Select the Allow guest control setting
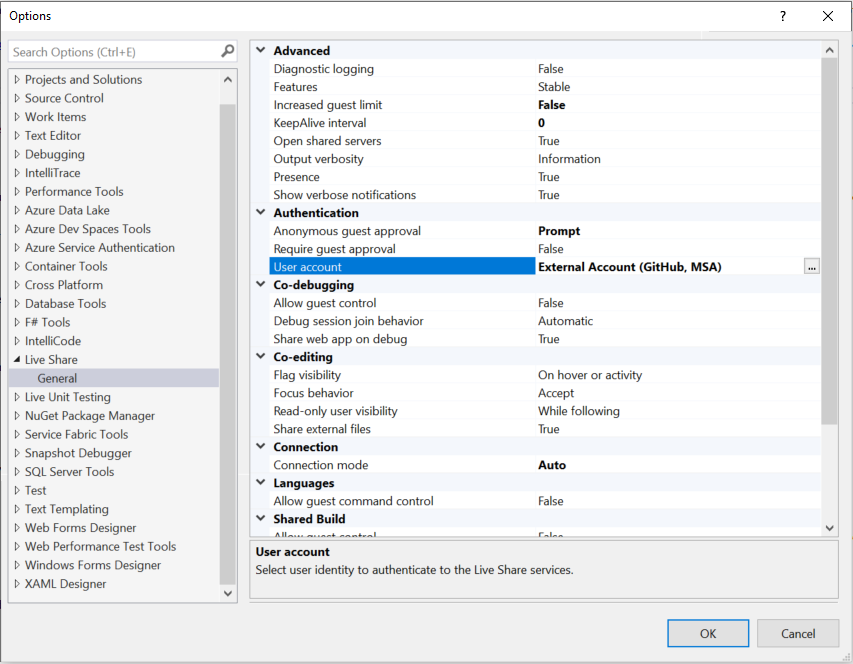 [325, 303]
